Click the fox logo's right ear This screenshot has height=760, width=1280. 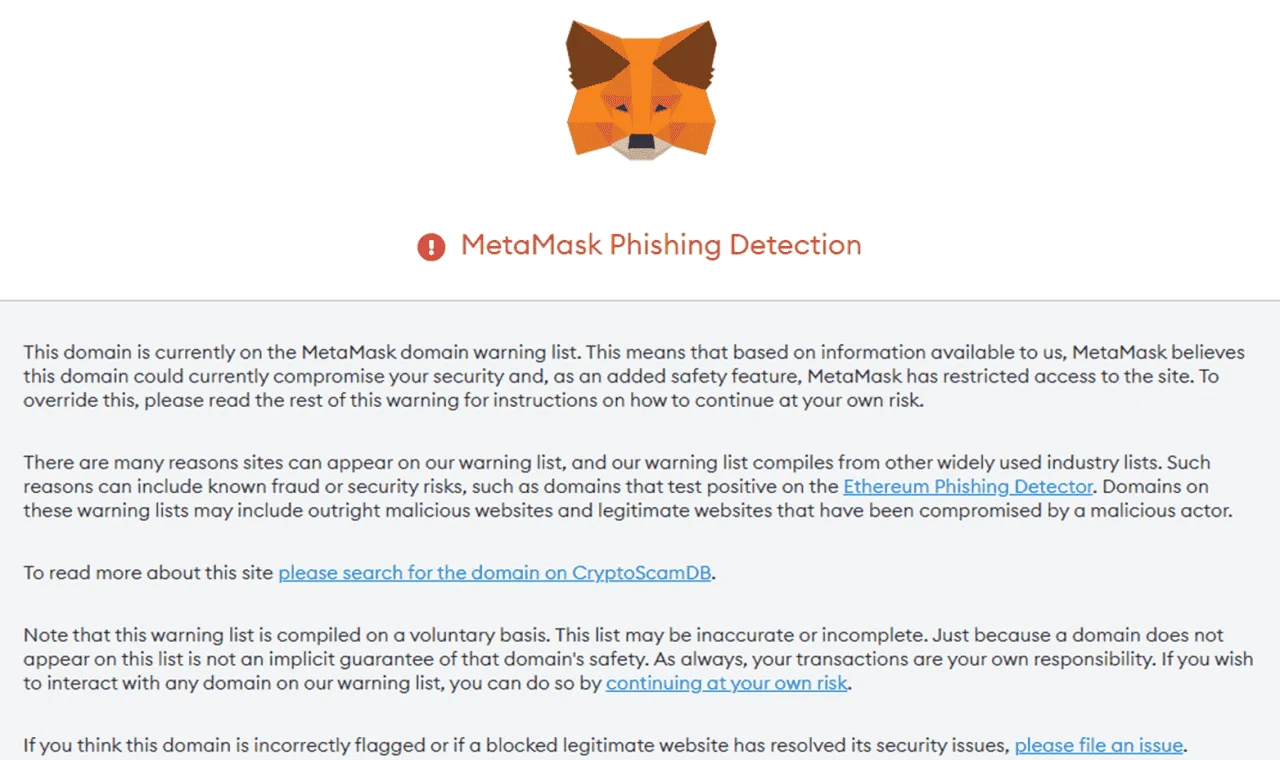(x=692, y=55)
